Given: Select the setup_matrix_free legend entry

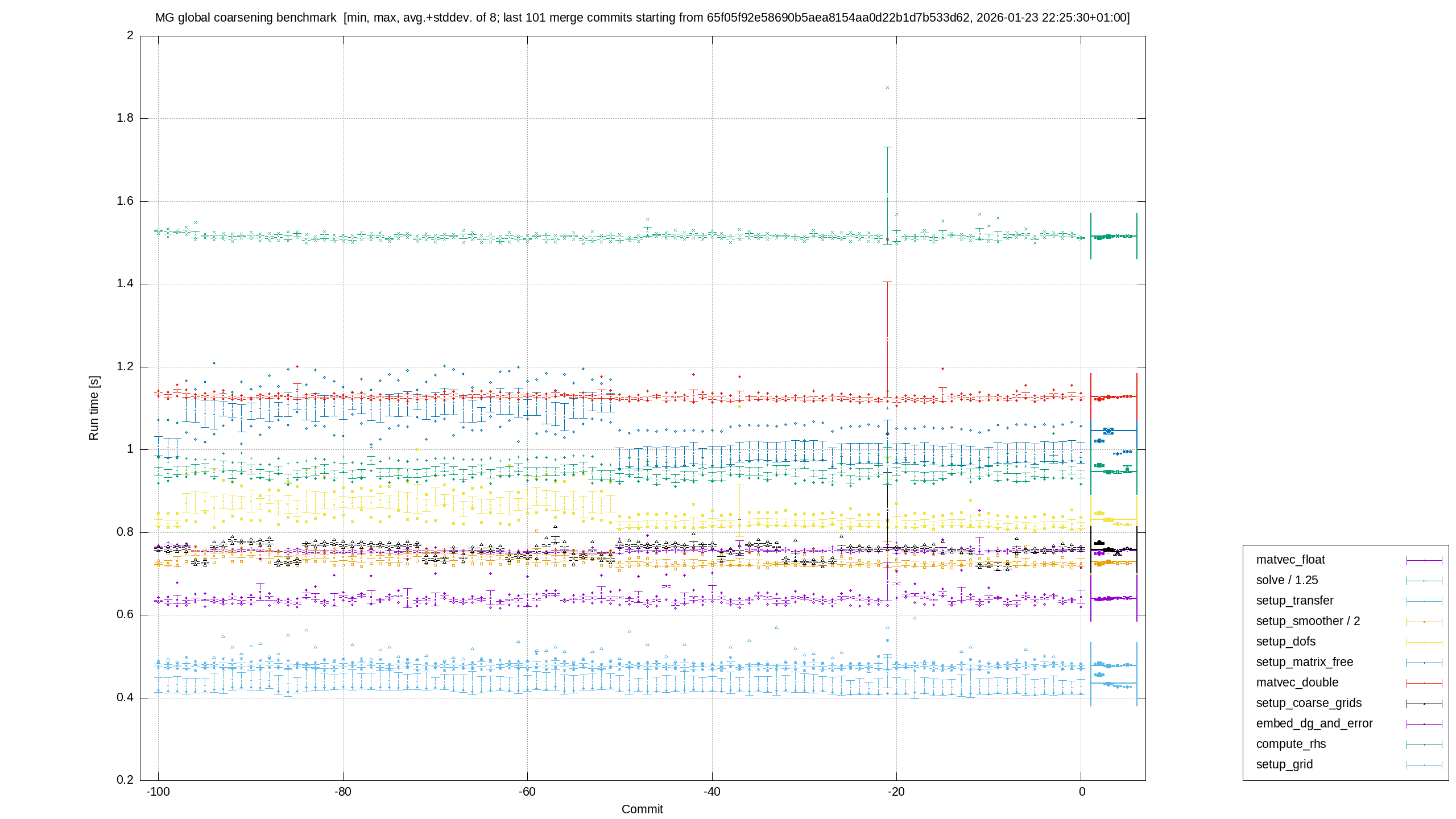Looking at the screenshot, I should [1305, 662].
